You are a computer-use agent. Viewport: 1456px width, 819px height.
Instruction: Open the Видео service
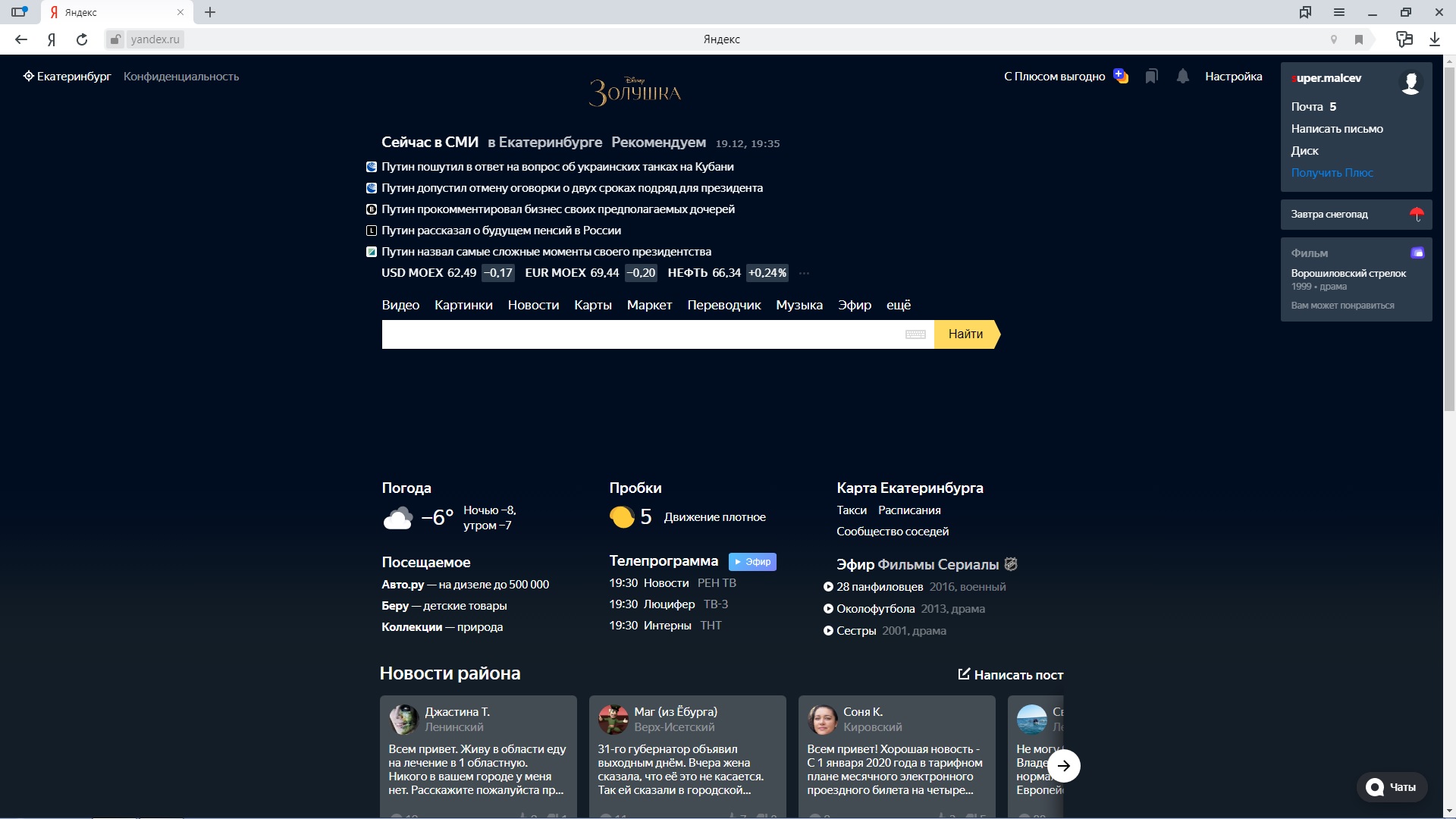(x=400, y=305)
